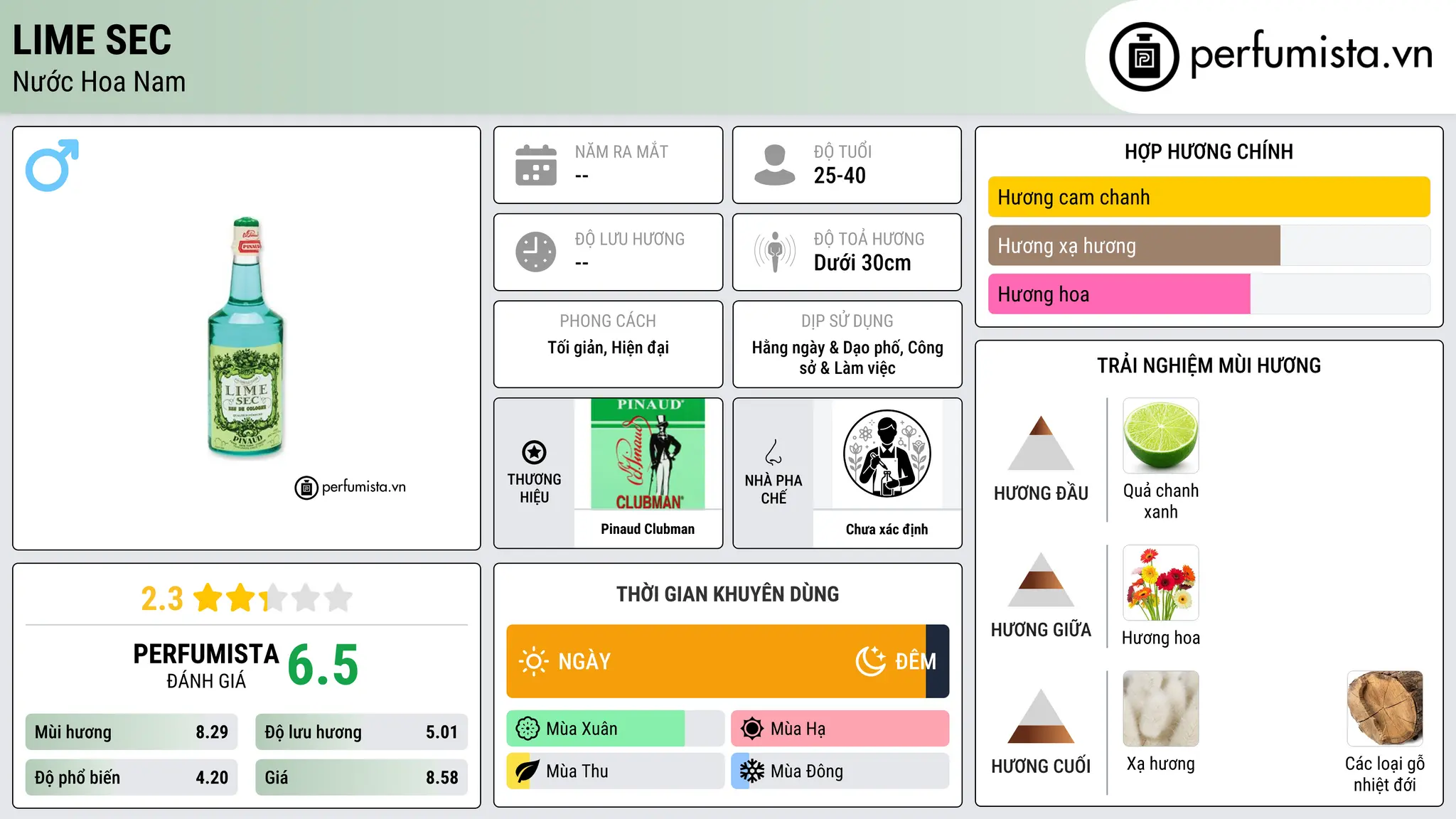The width and height of the screenshot is (1456, 819).
Task: Click the Tối giản, Hiện đại style text
Action: coord(608,348)
